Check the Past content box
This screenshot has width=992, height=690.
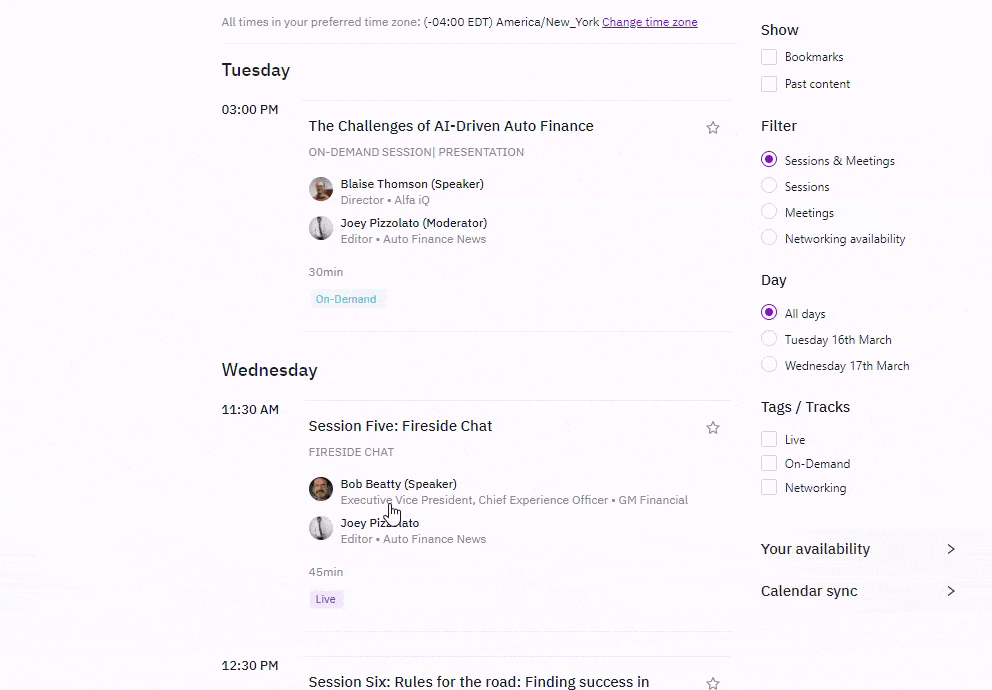click(769, 84)
